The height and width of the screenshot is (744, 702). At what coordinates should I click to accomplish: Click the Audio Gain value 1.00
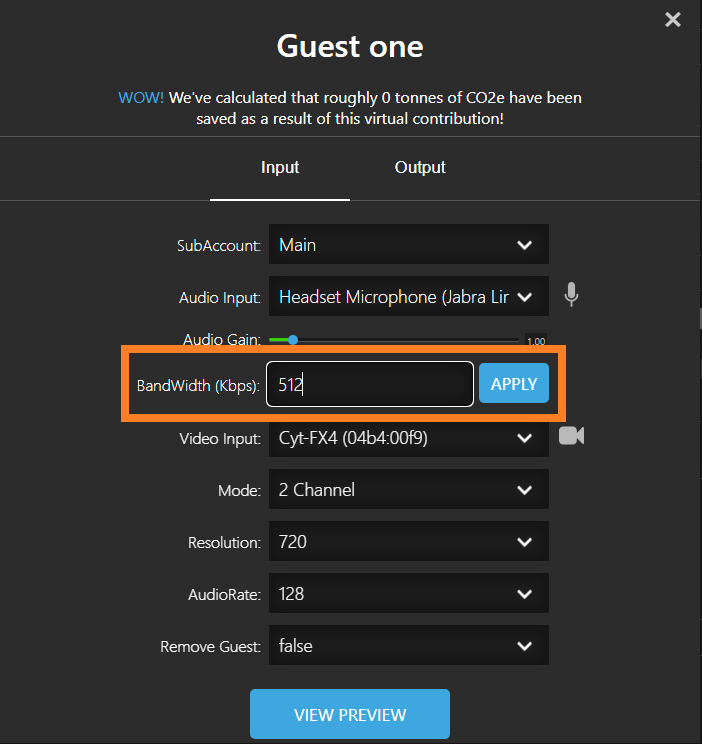536,341
